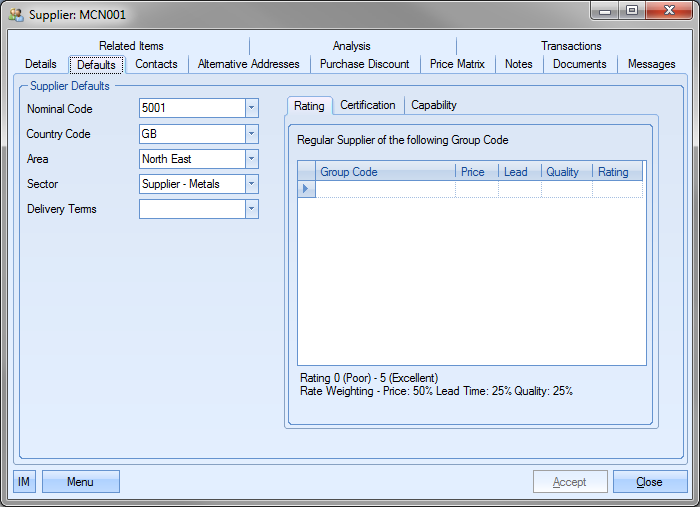Switch to the Certification tab
Screen dimensions: 700x507
(367, 105)
